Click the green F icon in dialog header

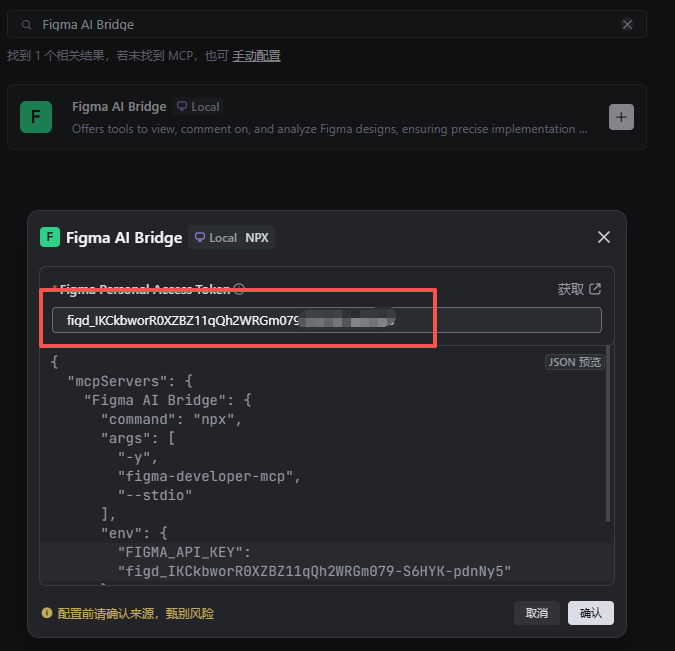point(50,237)
